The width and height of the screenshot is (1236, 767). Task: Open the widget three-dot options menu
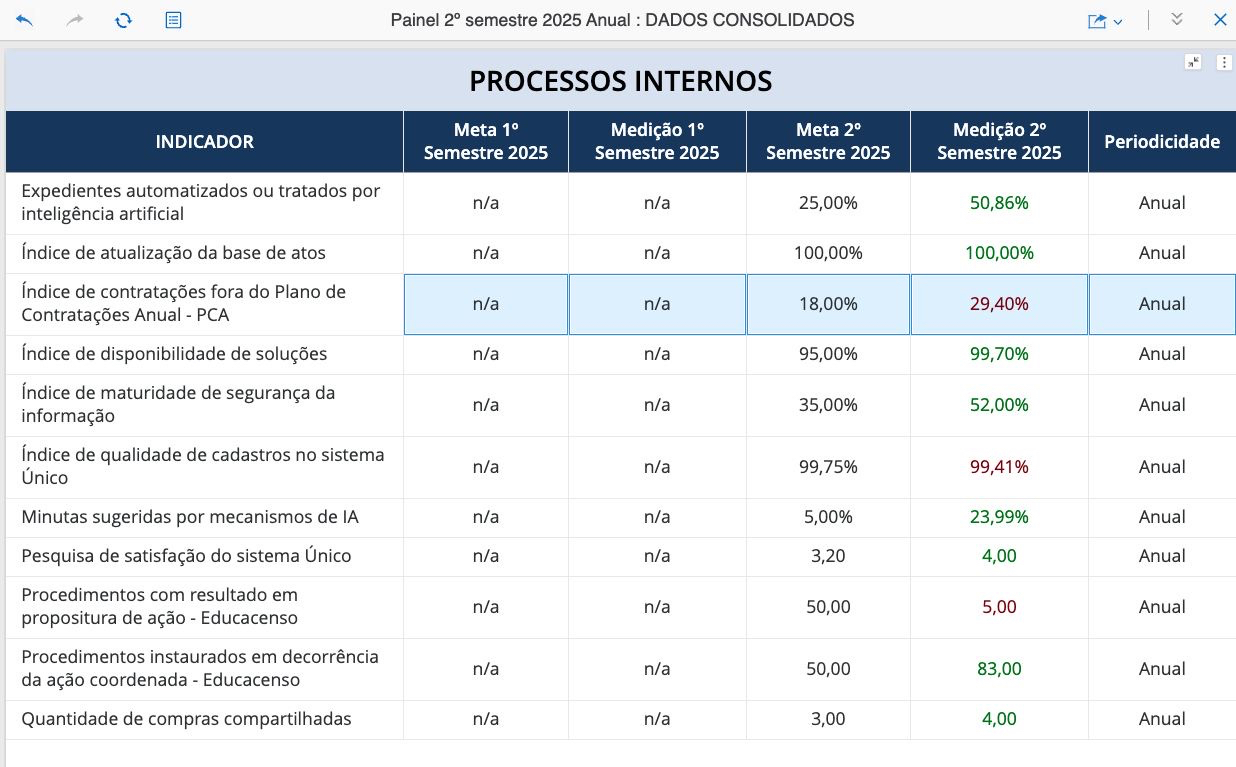tap(1224, 62)
